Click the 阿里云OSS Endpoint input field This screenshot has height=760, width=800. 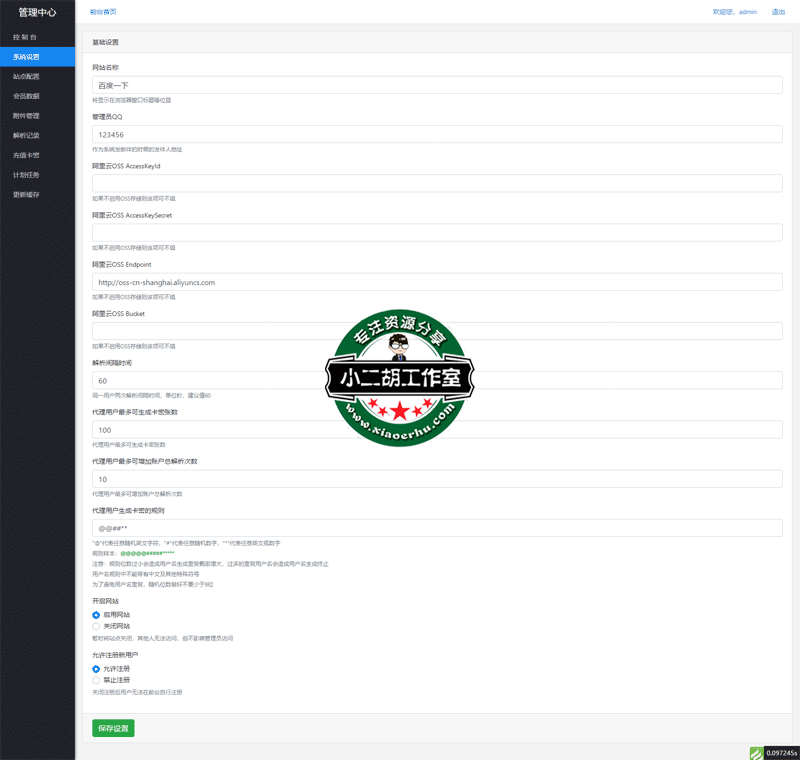tap(437, 282)
